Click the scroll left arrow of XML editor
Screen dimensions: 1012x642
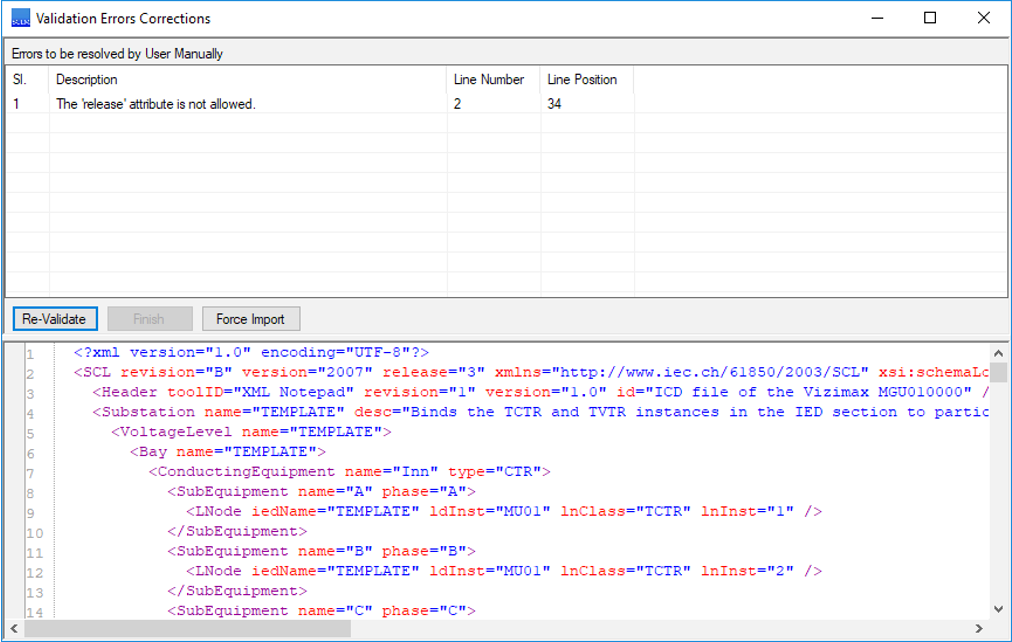tap(14, 628)
